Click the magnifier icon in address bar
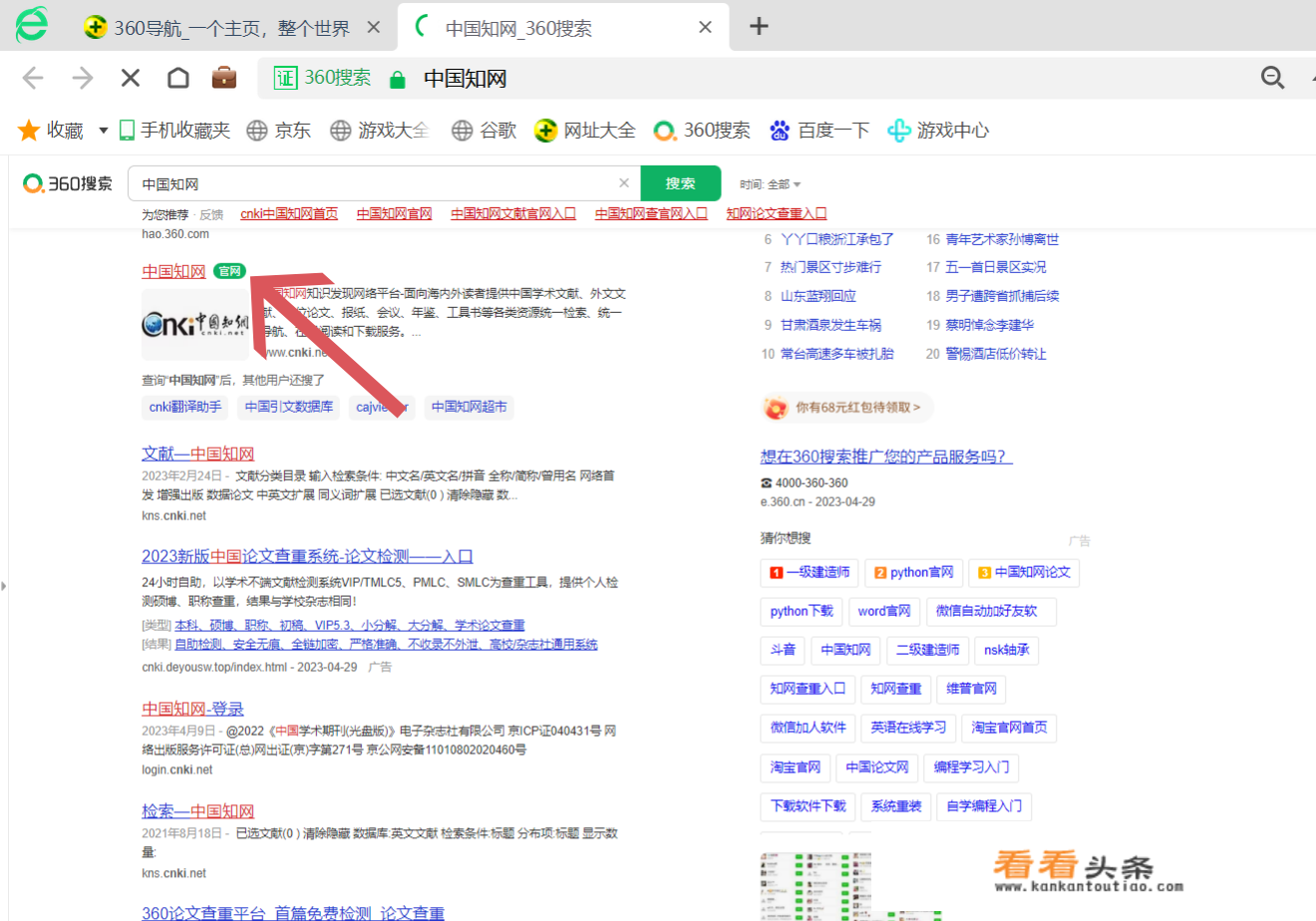This screenshot has width=1316, height=921. (x=1272, y=78)
